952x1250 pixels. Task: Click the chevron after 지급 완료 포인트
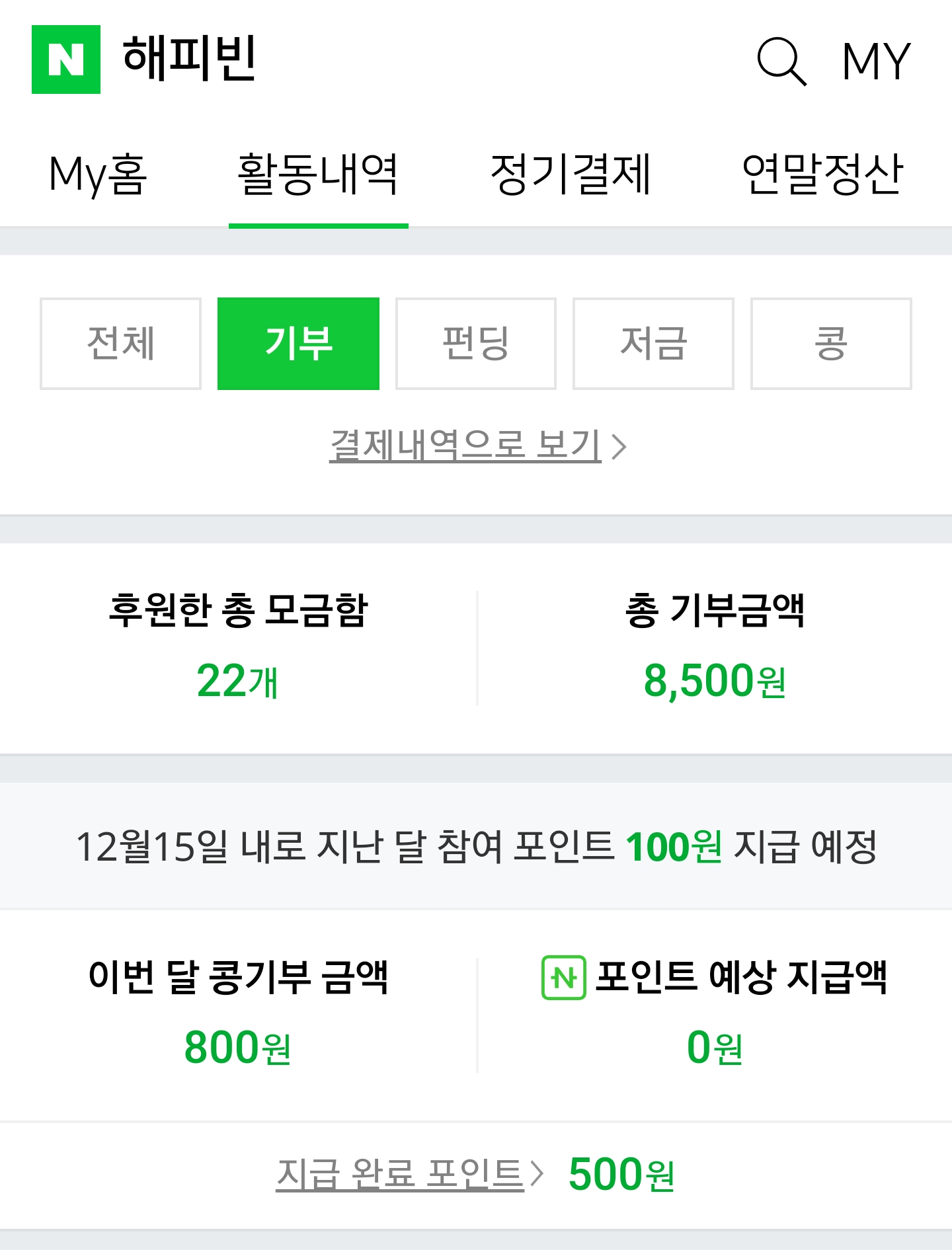click(x=537, y=1174)
